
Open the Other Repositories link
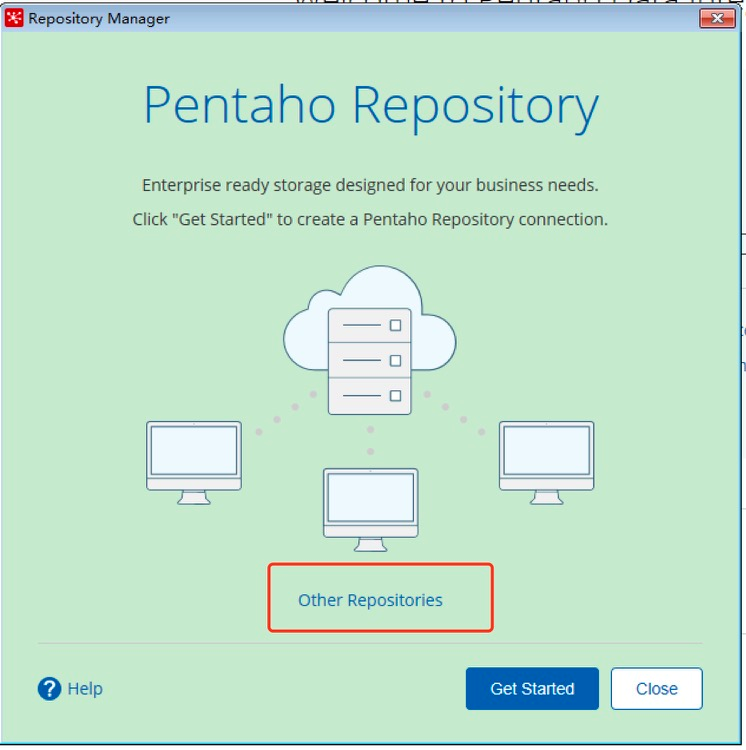click(370, 600)
